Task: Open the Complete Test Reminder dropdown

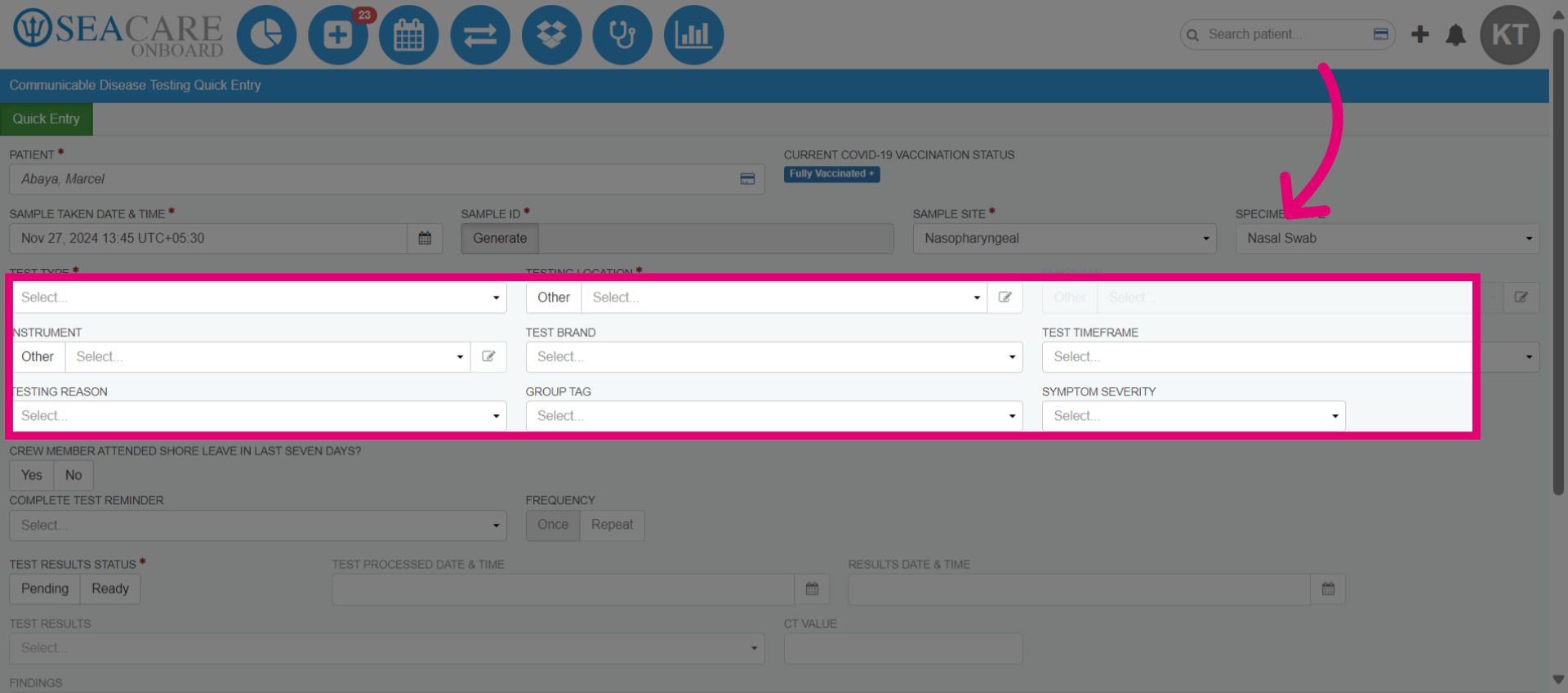Action: tap(258, 525)
